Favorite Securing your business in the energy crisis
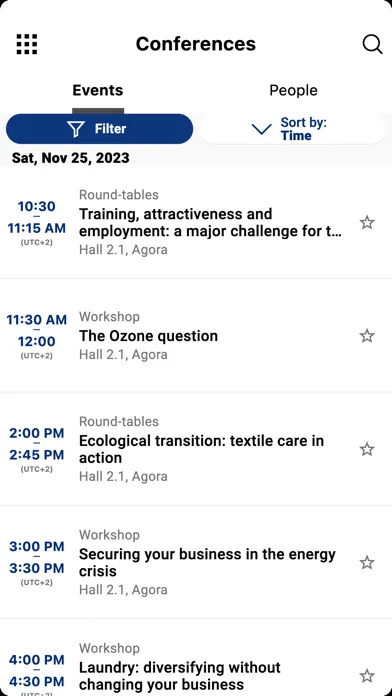 (x=367, y=563)
